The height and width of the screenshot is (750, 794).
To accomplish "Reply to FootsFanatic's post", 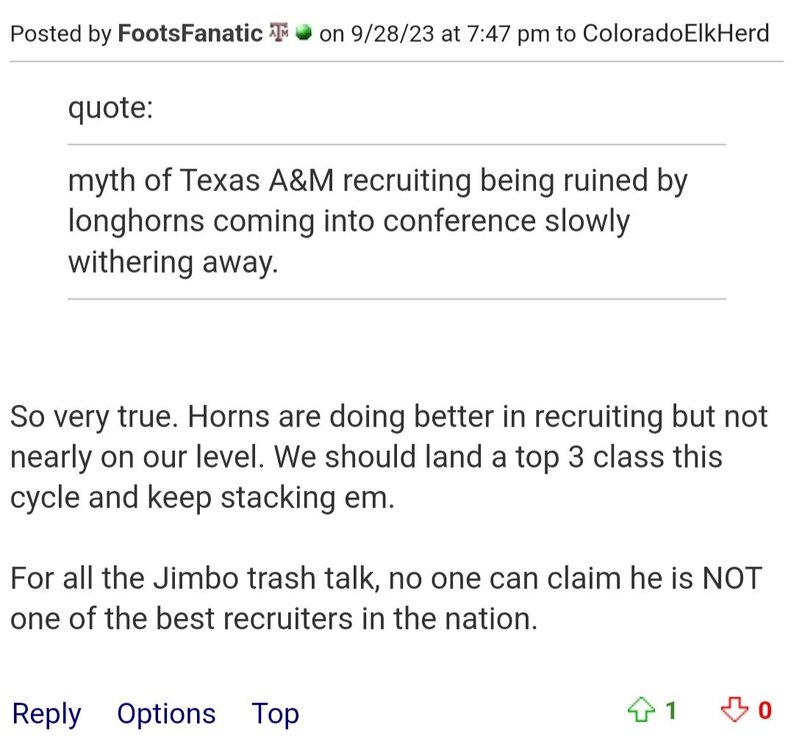I will pos(46,714).
